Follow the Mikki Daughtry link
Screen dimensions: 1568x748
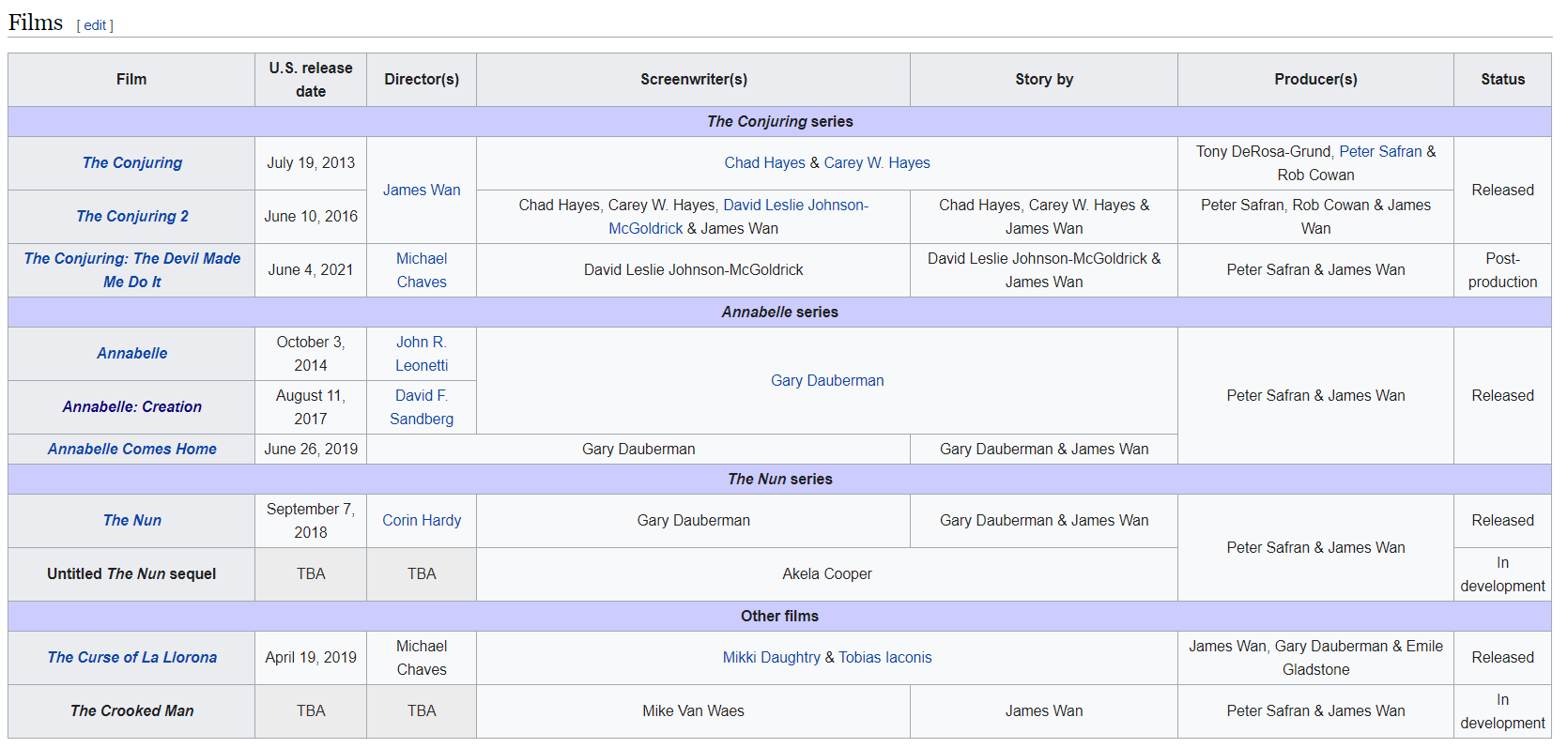point(771,658)
